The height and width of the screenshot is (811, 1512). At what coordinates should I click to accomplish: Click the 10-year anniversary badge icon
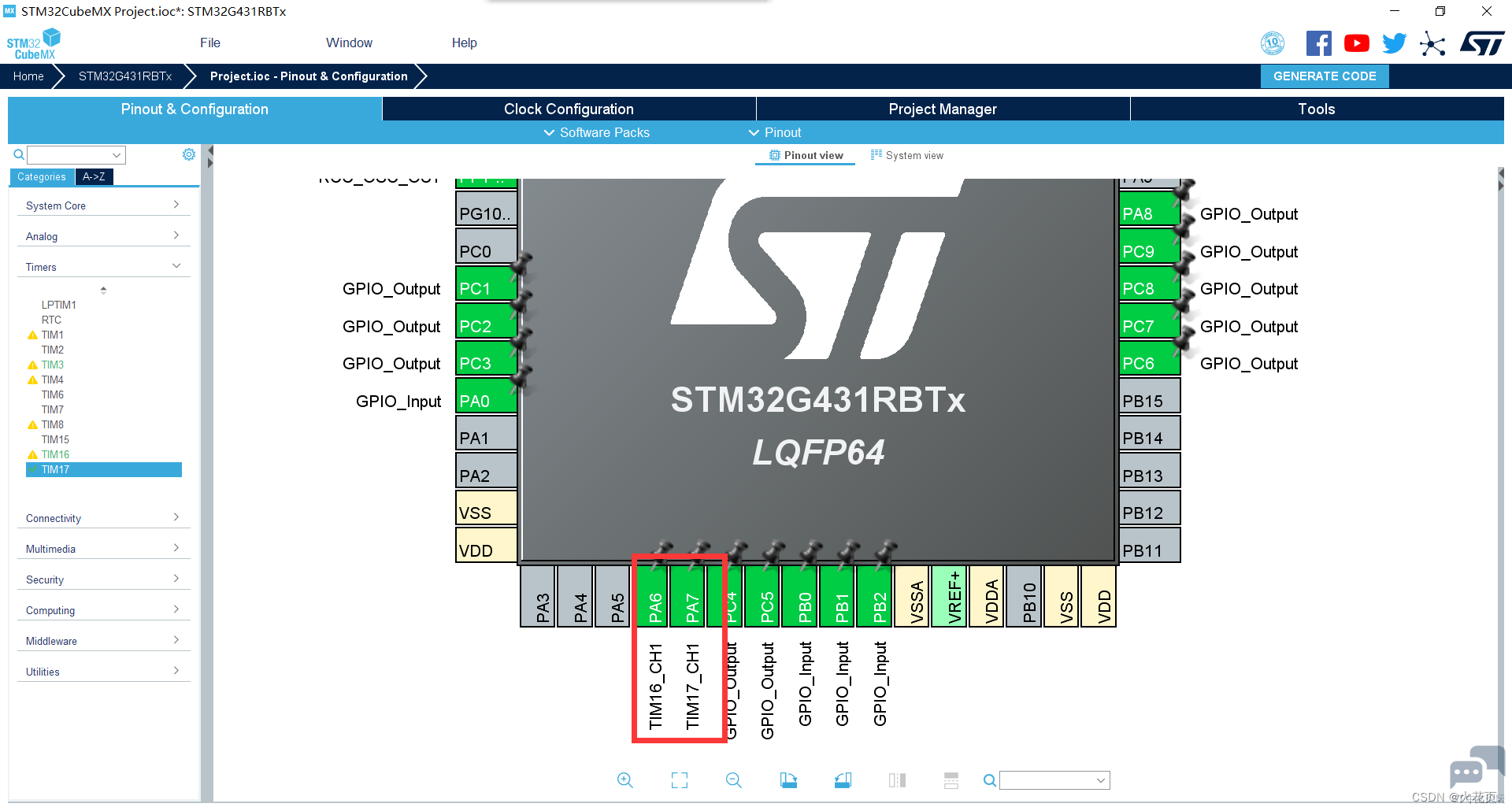point(1273,43)
